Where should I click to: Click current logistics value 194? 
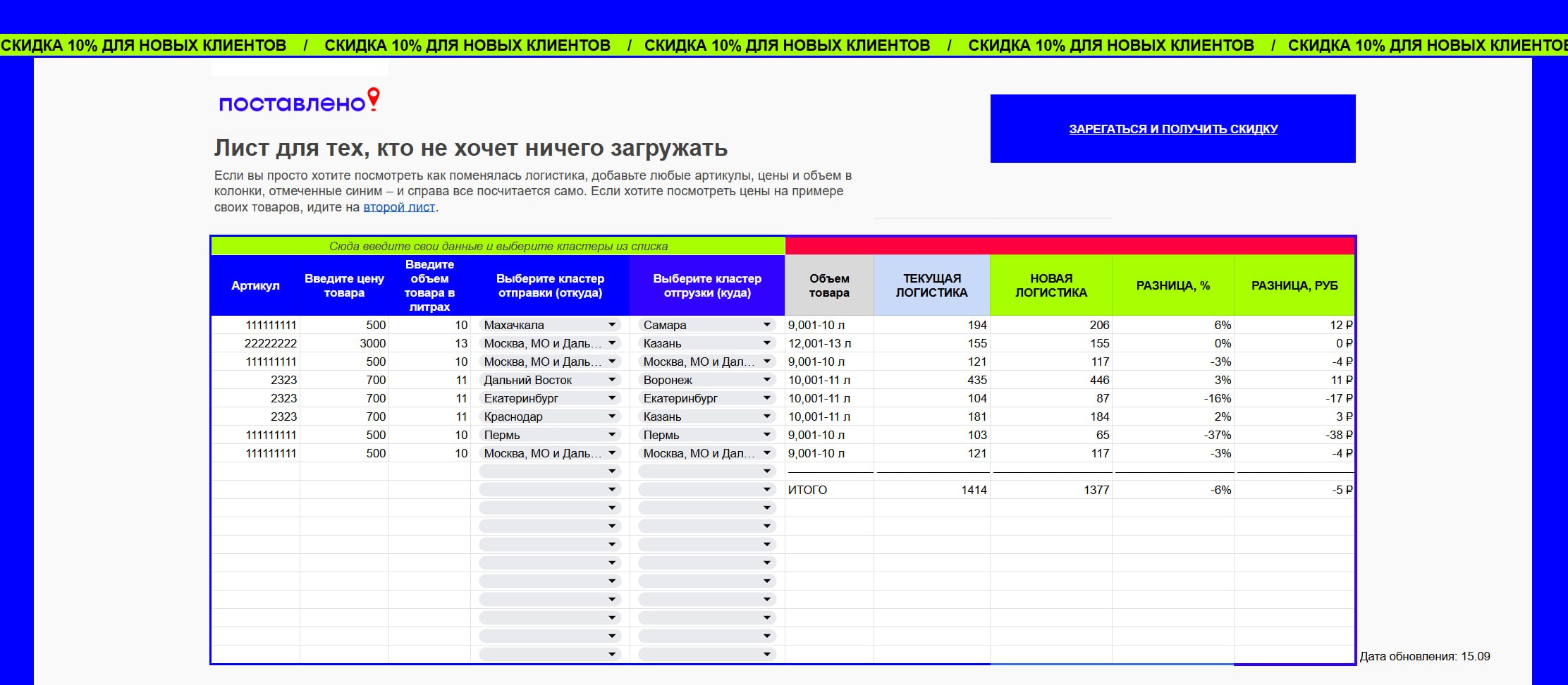pos(932,325)
